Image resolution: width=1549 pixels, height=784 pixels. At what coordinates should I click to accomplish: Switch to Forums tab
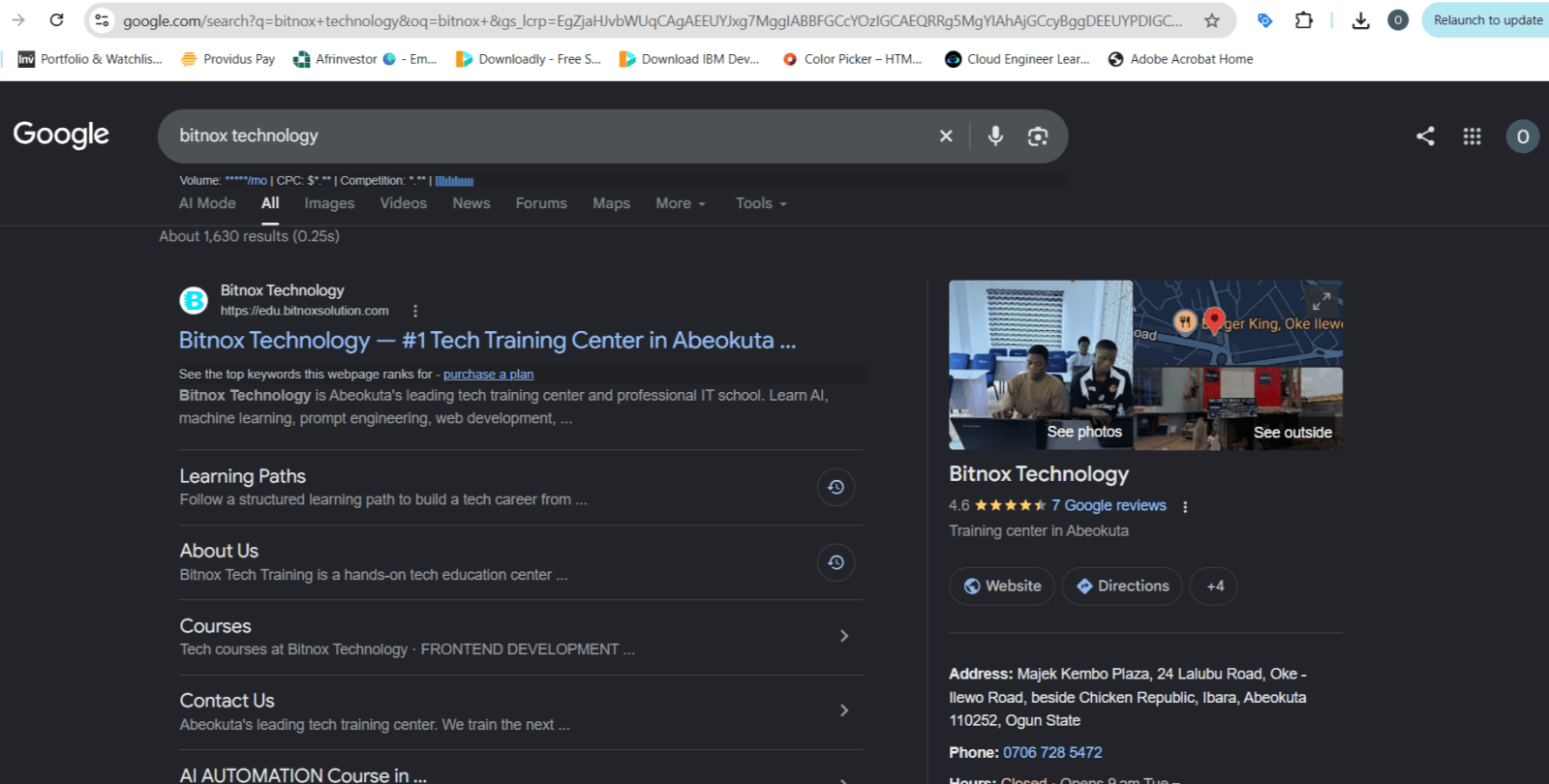click(x=541, y=203)
